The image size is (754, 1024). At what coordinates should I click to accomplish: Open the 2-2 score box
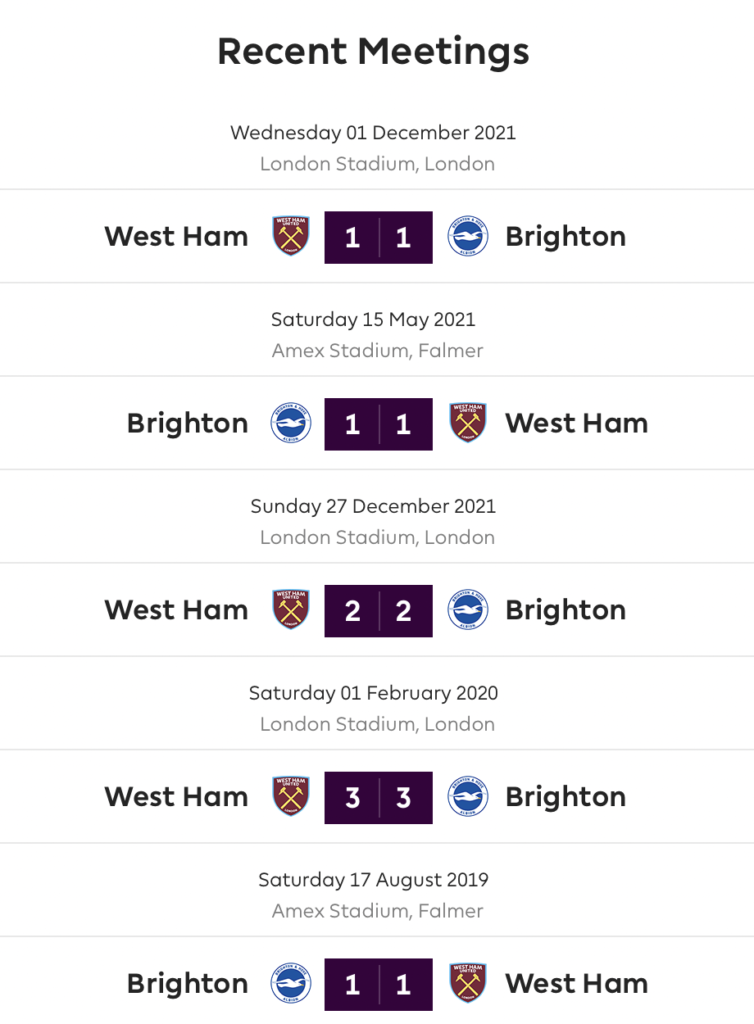click(x=379, y=611)
